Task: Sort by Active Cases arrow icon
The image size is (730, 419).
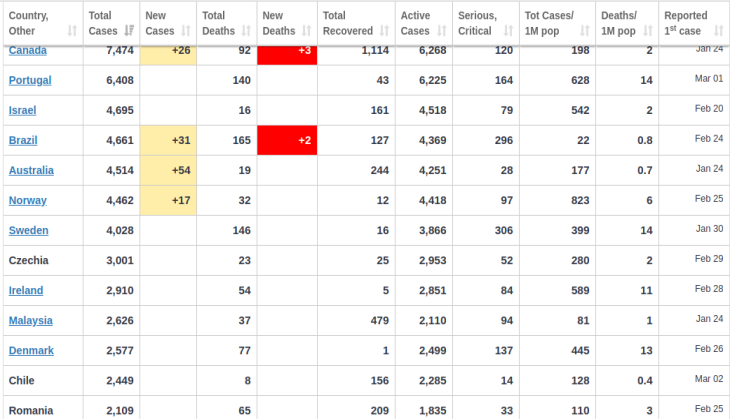Action: [x=441, y=31]
